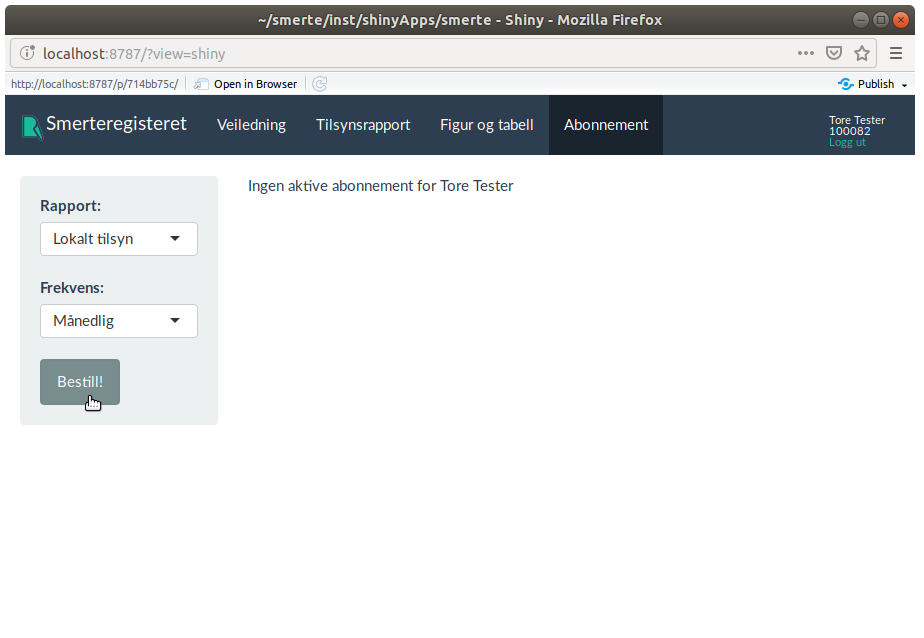Click the Publish button label
The width and height of the screenshot is (924, 638).
tap(876, 84)
